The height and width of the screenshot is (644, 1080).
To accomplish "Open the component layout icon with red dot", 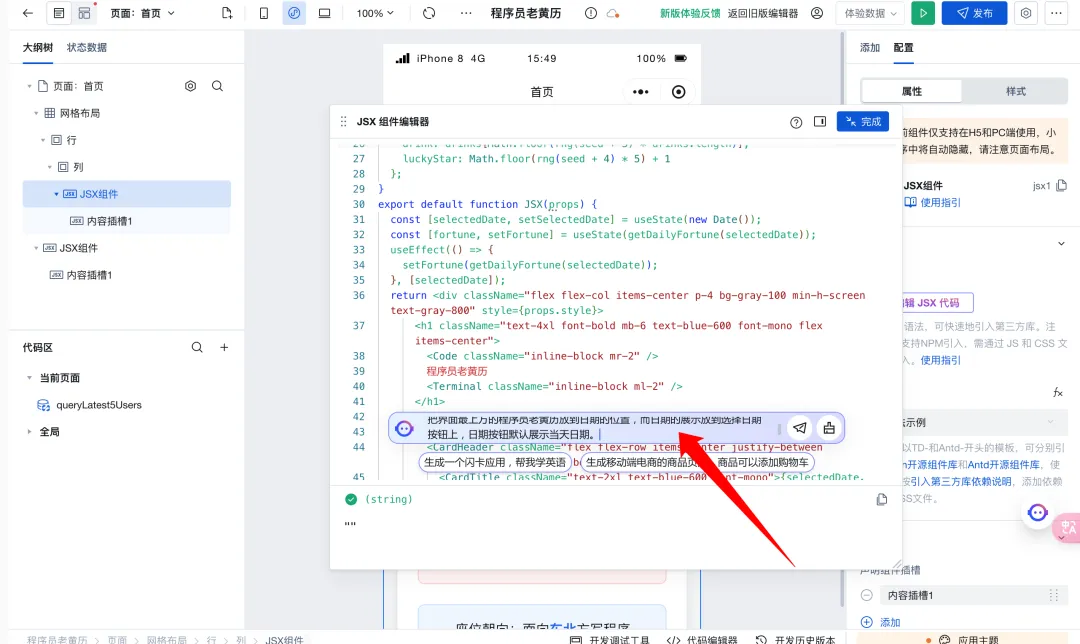I will [x=85, y=13].
